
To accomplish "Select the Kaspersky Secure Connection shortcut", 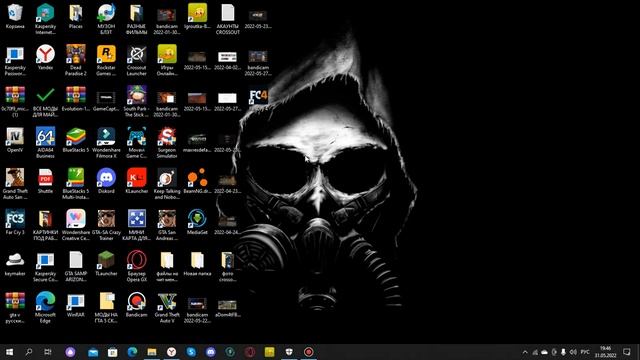I will (x=45, y=266).
